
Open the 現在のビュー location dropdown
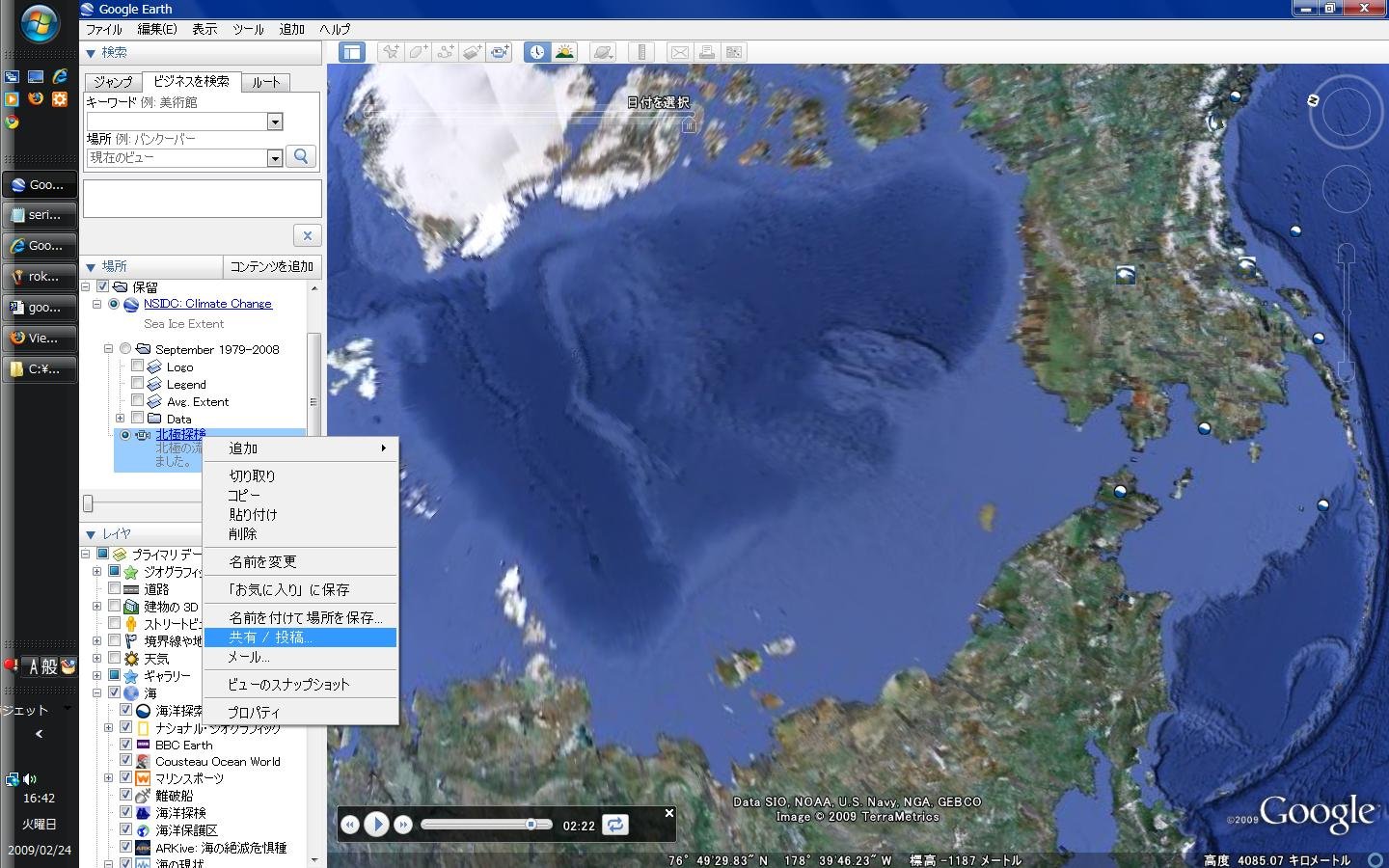275,158
